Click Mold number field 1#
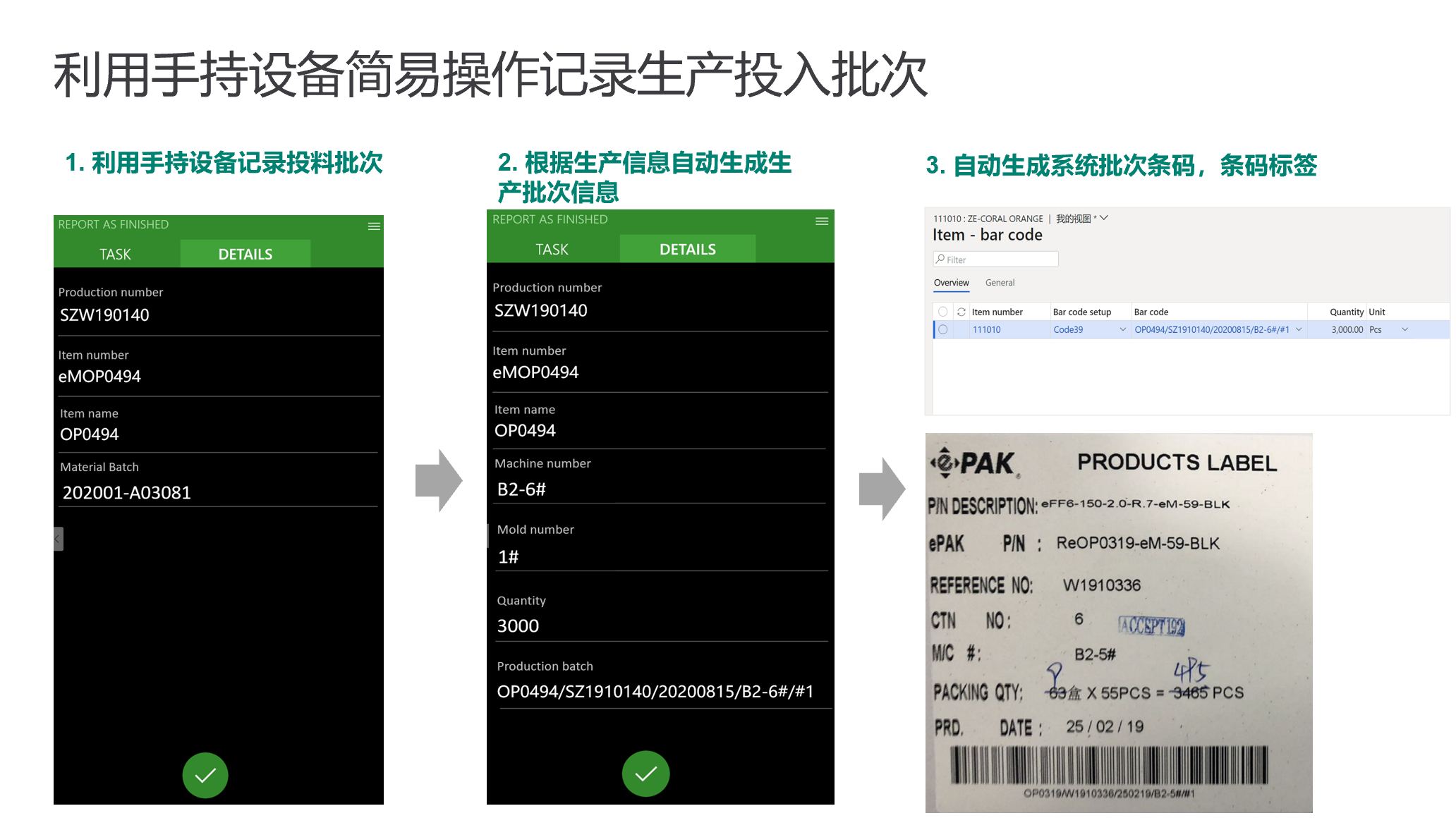The image size is (1456, 818). point(660,556)
